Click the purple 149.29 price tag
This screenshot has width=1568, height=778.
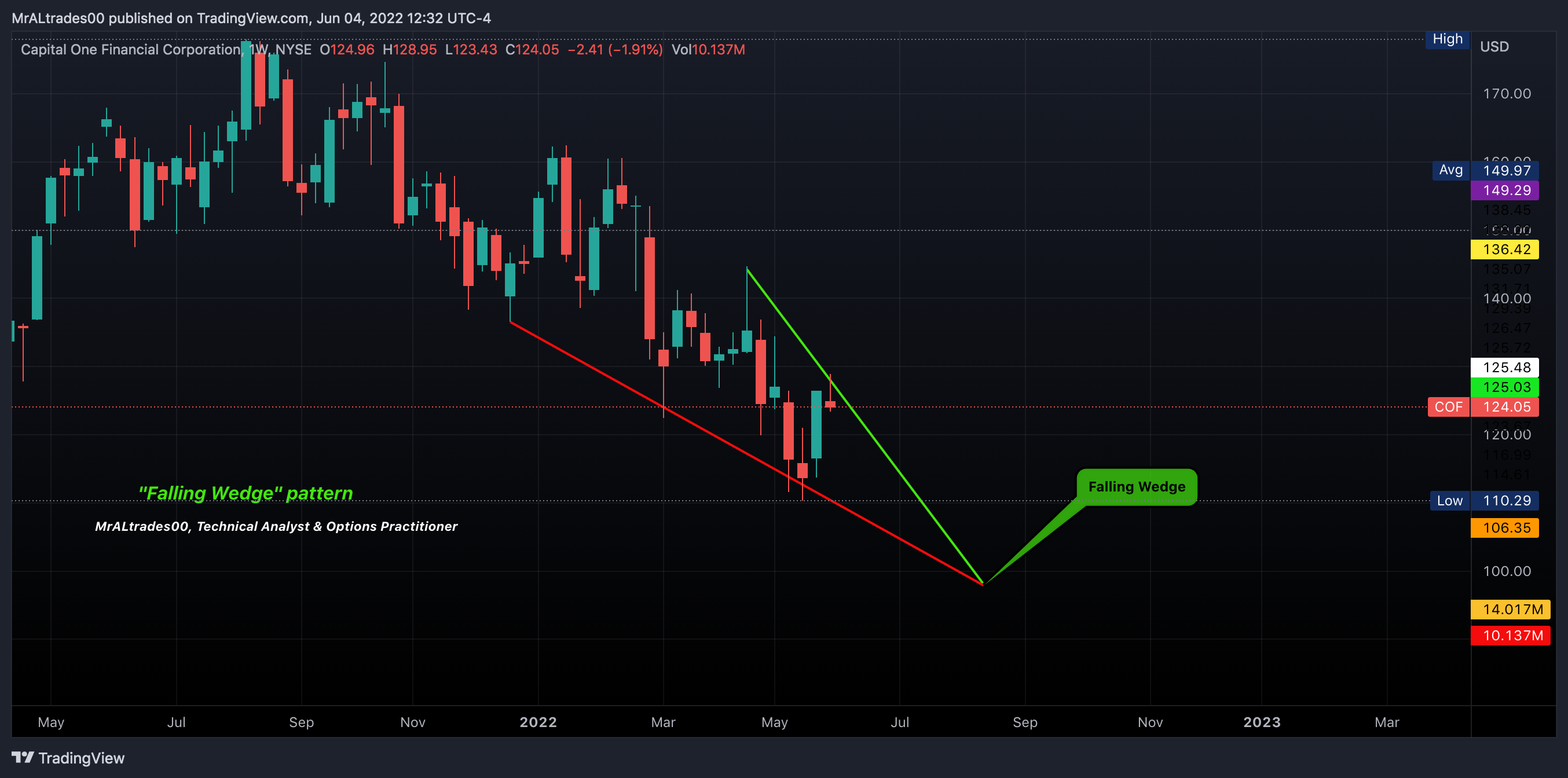(1505, 190)
